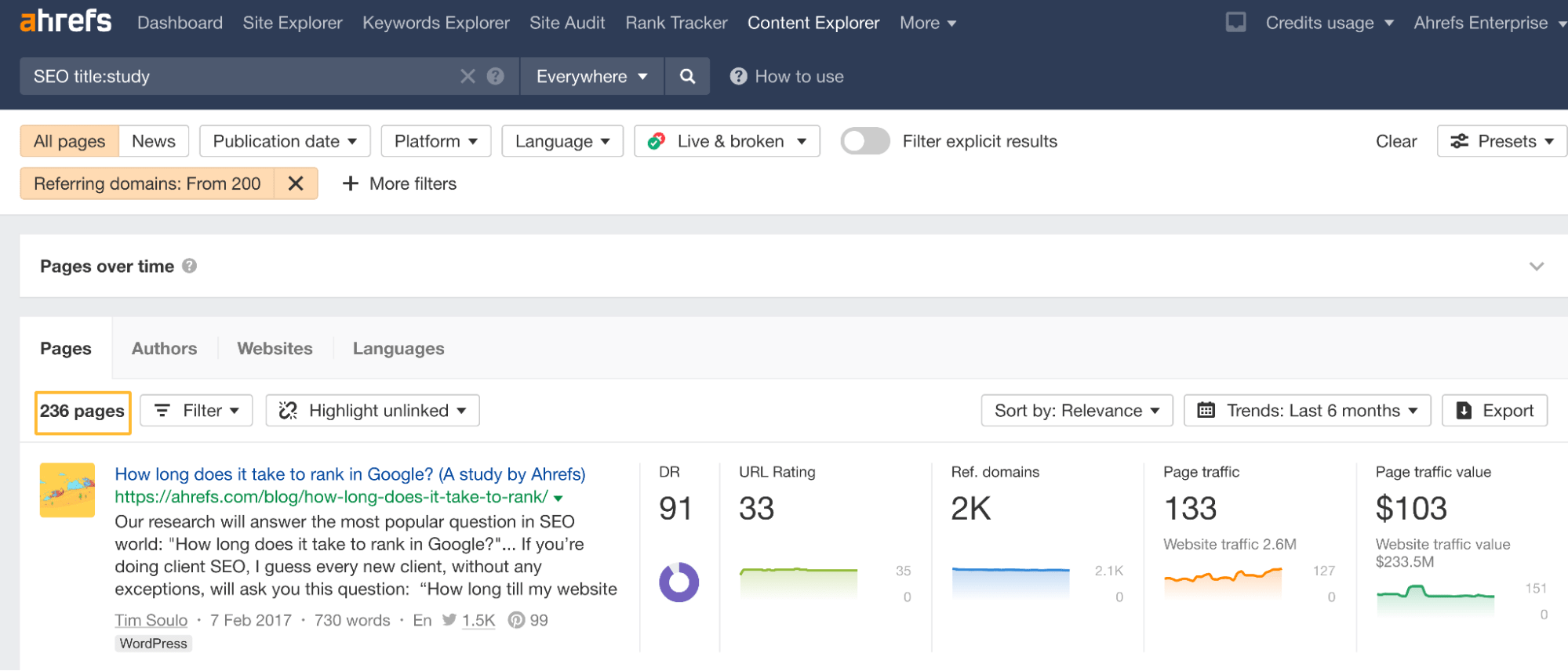Open the article title link about ranking
The height and width of the screenshot is (671, 1568).
point(350,474)
